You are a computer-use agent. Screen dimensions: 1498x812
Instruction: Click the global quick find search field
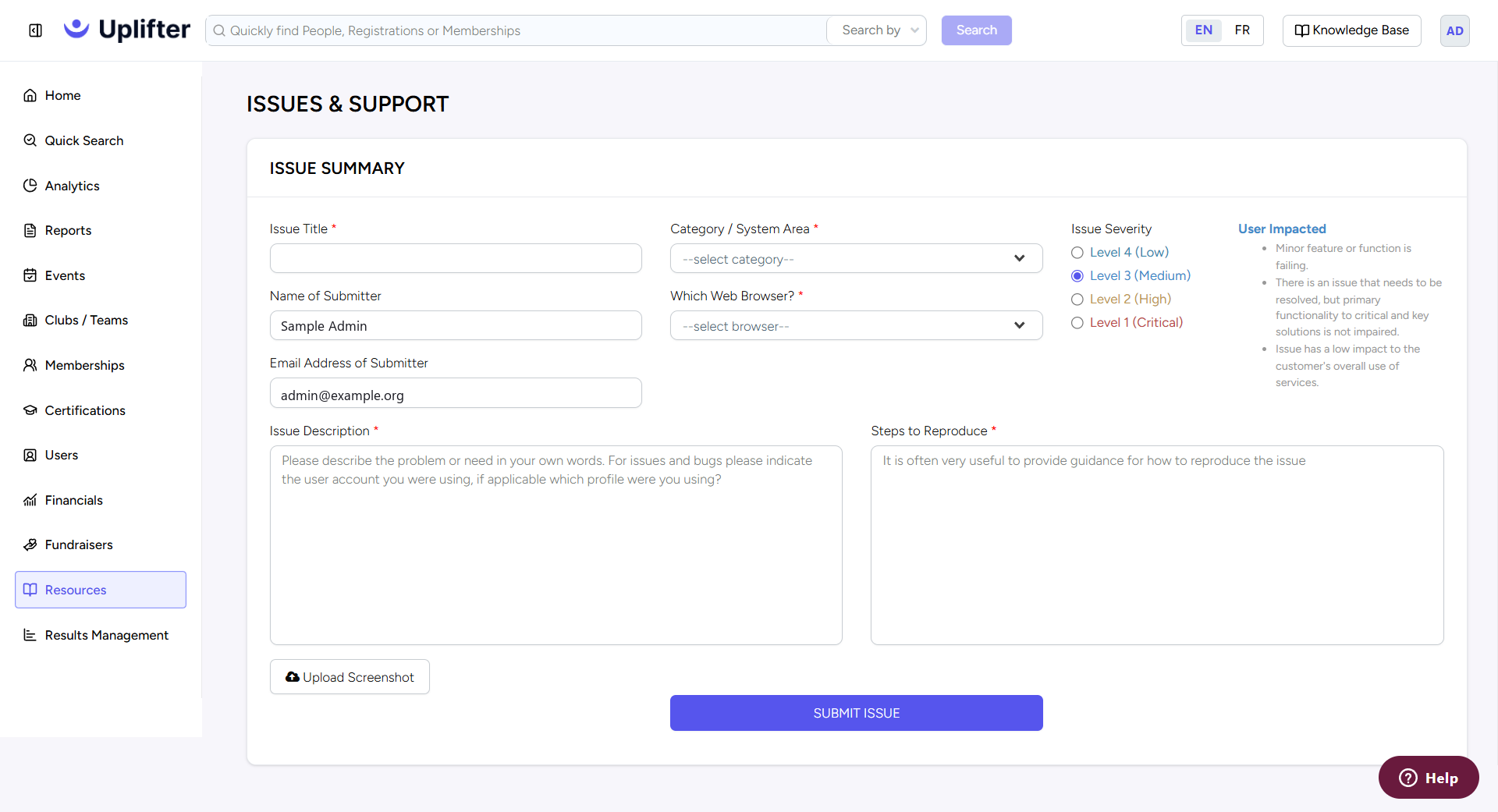516,30
